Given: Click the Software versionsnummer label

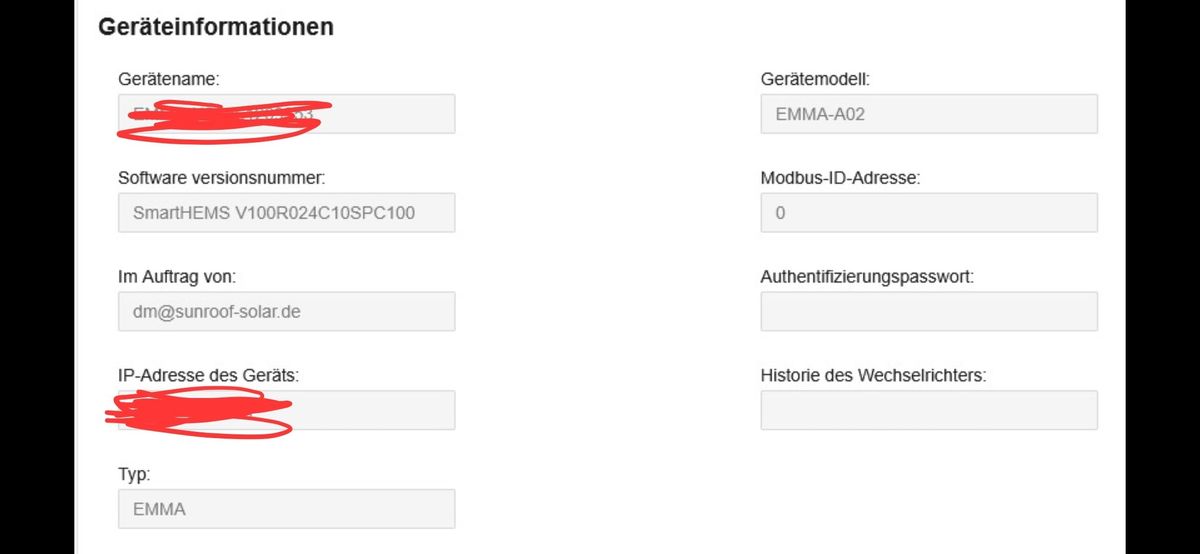Looking at the screenshot, I should coord(221,178).
